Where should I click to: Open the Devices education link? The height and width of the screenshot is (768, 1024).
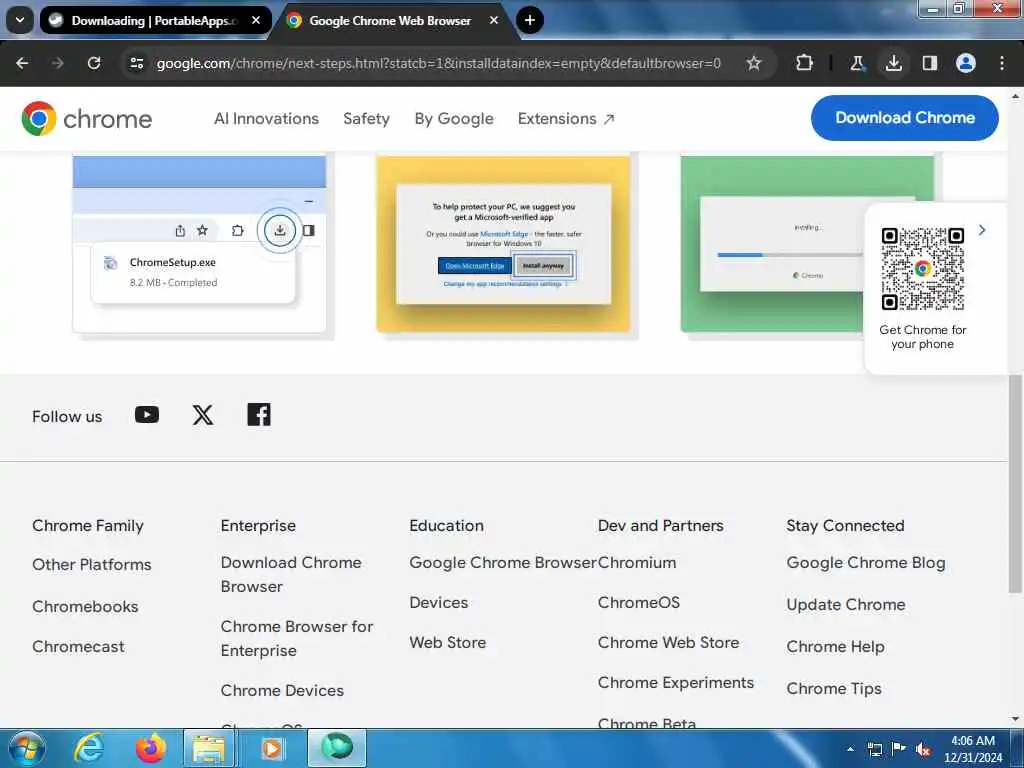[x=438, y=602]
